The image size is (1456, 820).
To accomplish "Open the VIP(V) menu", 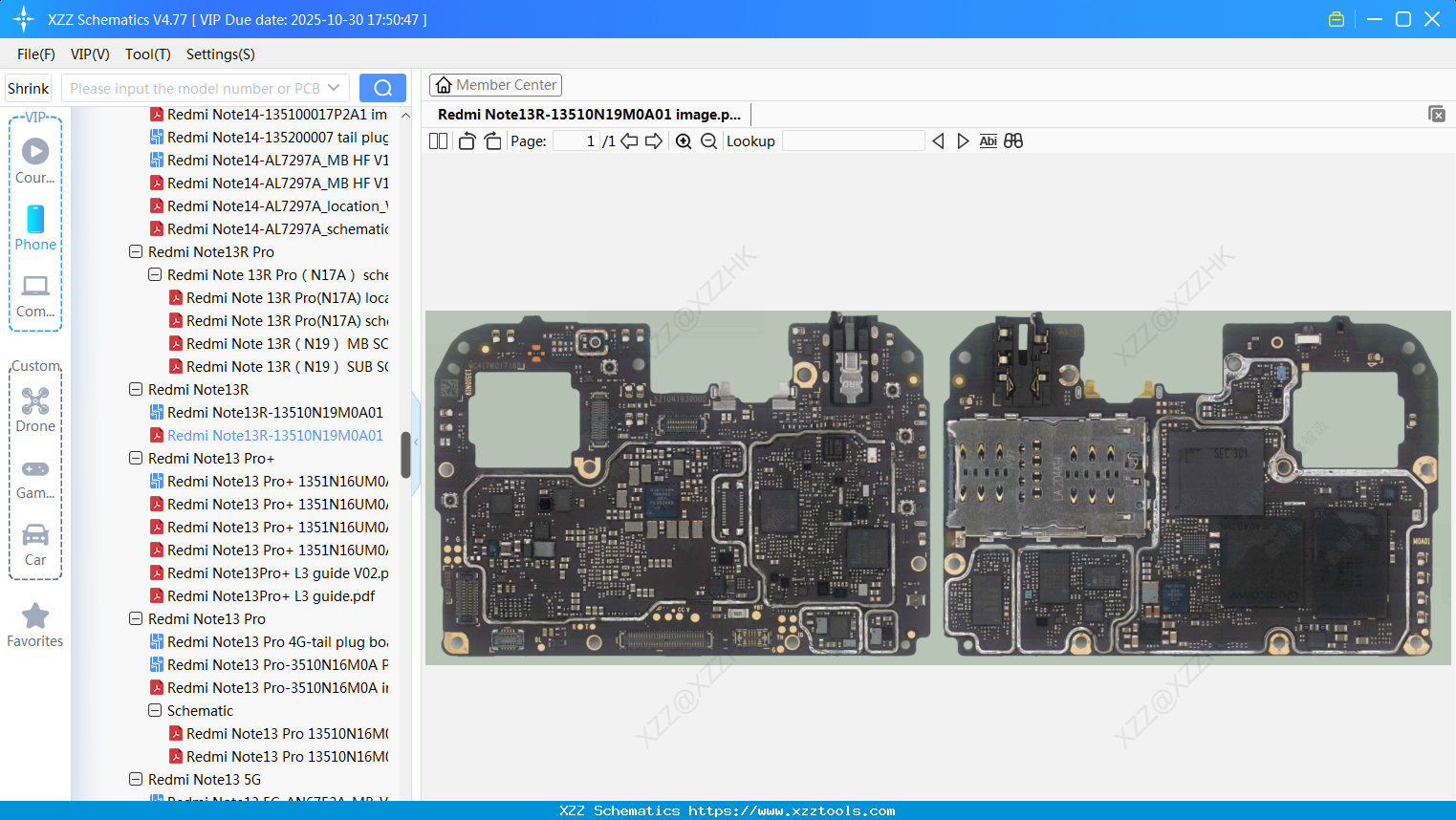I will tap(90, 54).
